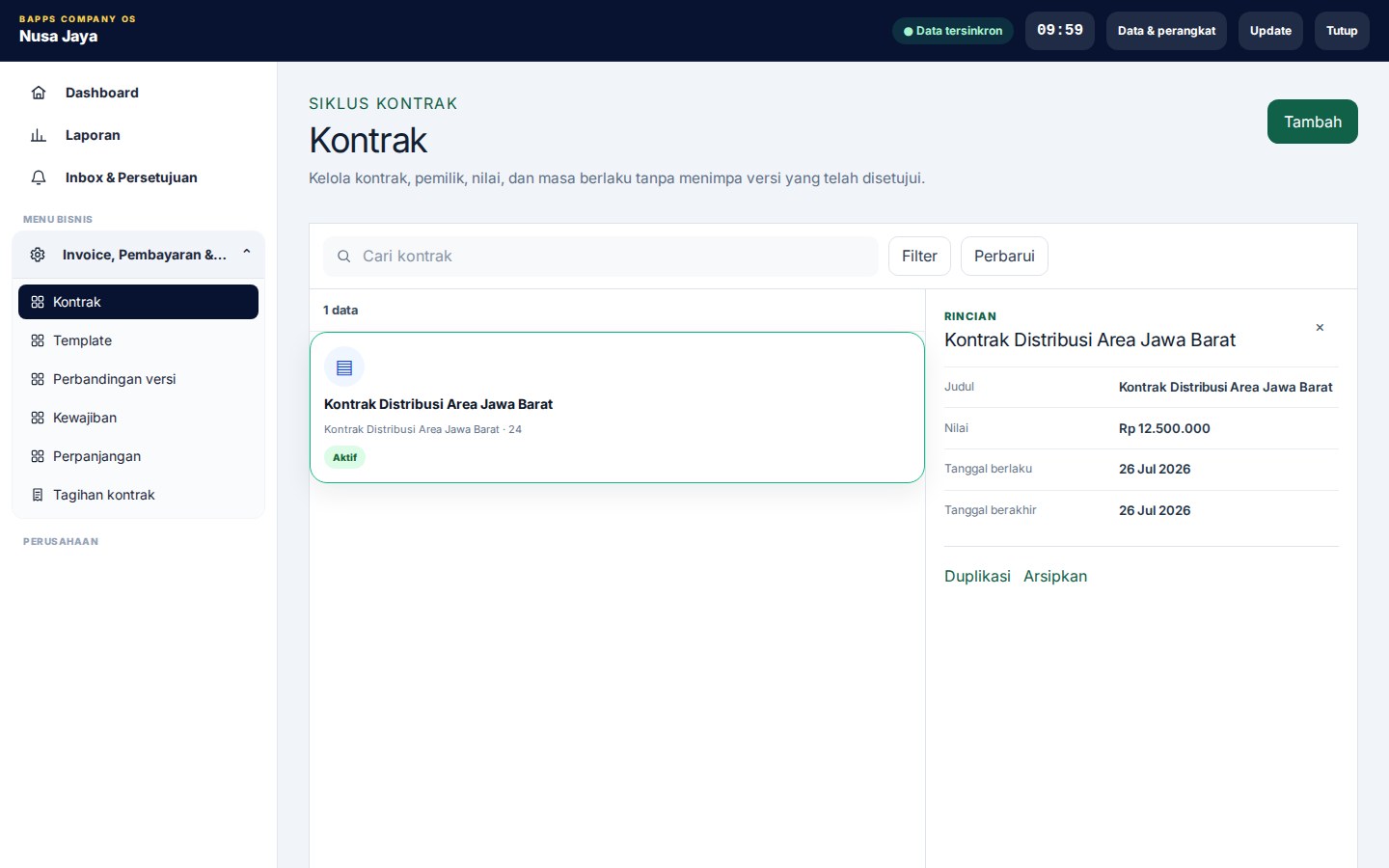Select the Kontrak sidebar item

coord(138,302)
